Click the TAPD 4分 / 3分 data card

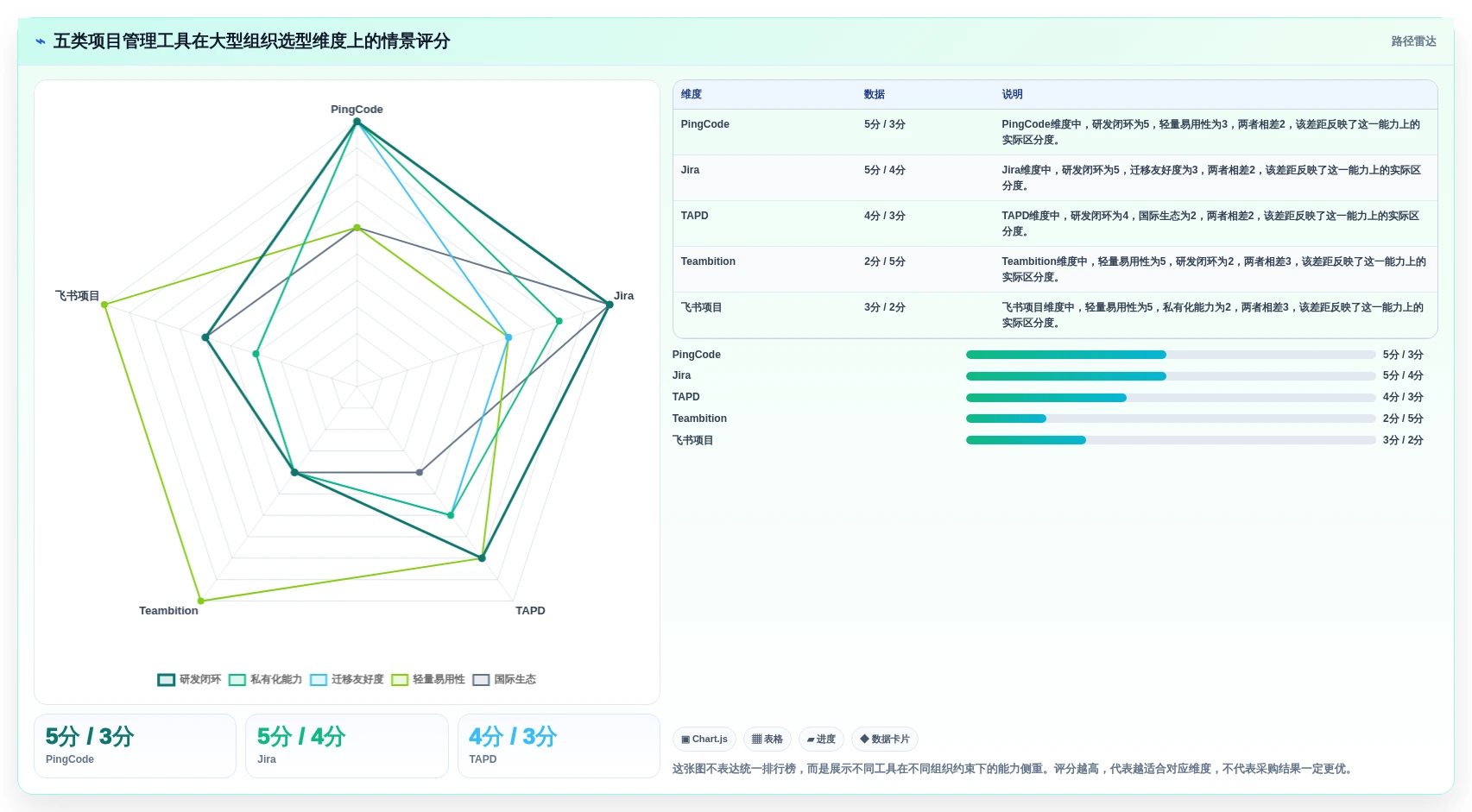coord(559,746)
